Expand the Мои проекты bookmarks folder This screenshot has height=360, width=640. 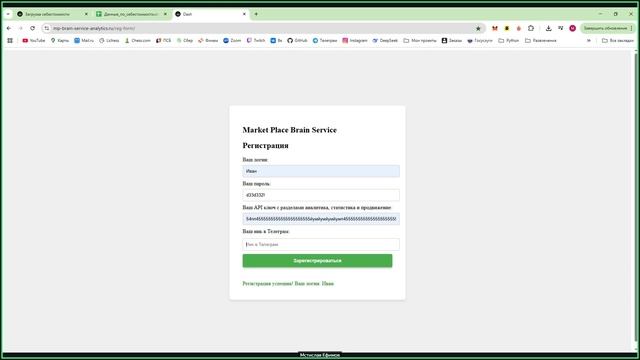coord(420,40)
